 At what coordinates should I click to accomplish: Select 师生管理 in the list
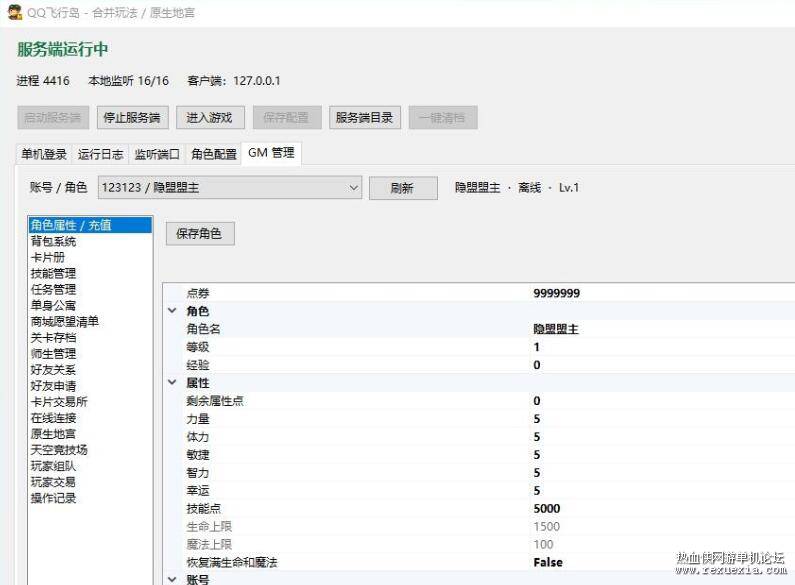click(x=90, y=353)
